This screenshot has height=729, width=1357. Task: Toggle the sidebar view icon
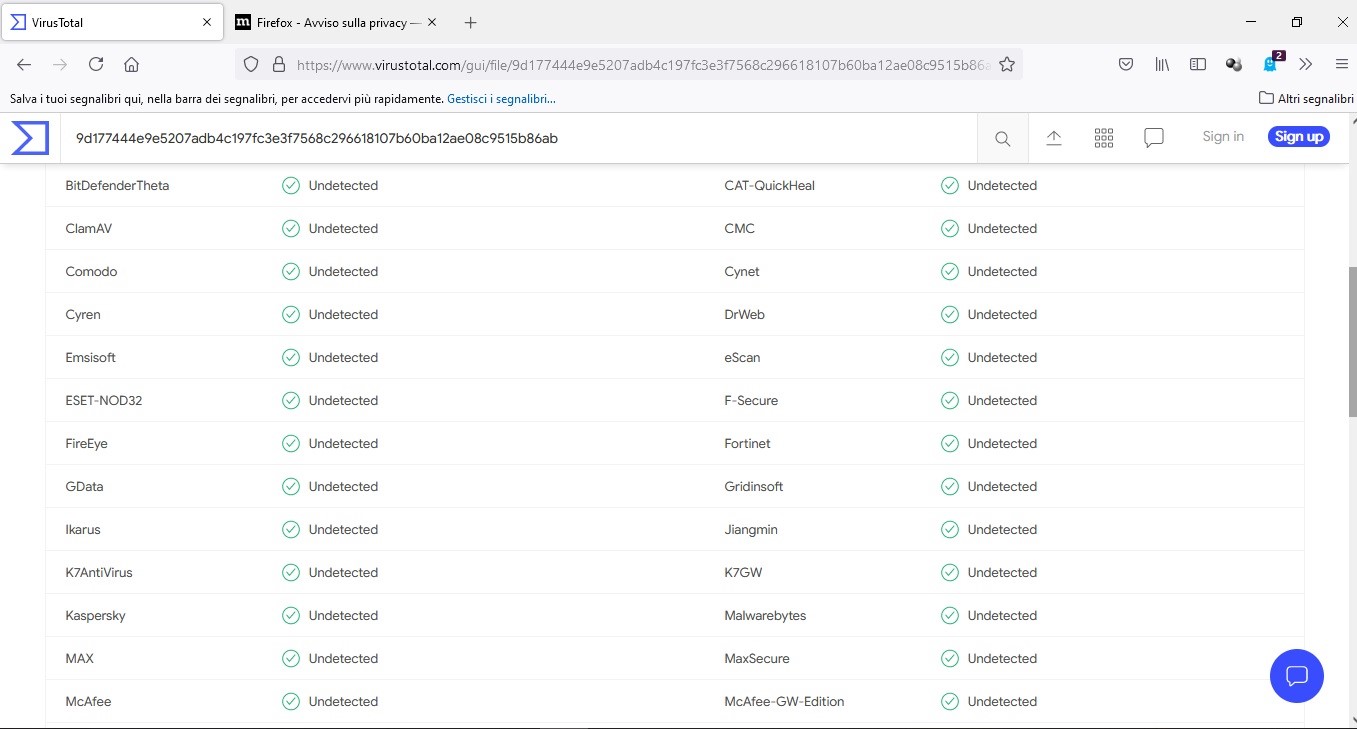pyautogui.click(x=1198, y=64)
